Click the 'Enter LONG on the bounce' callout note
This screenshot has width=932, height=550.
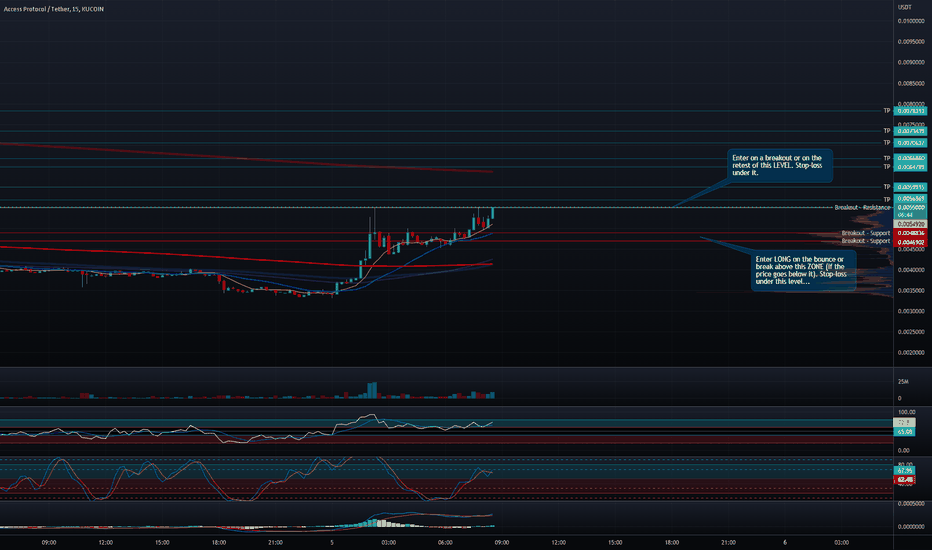point(804,271)
